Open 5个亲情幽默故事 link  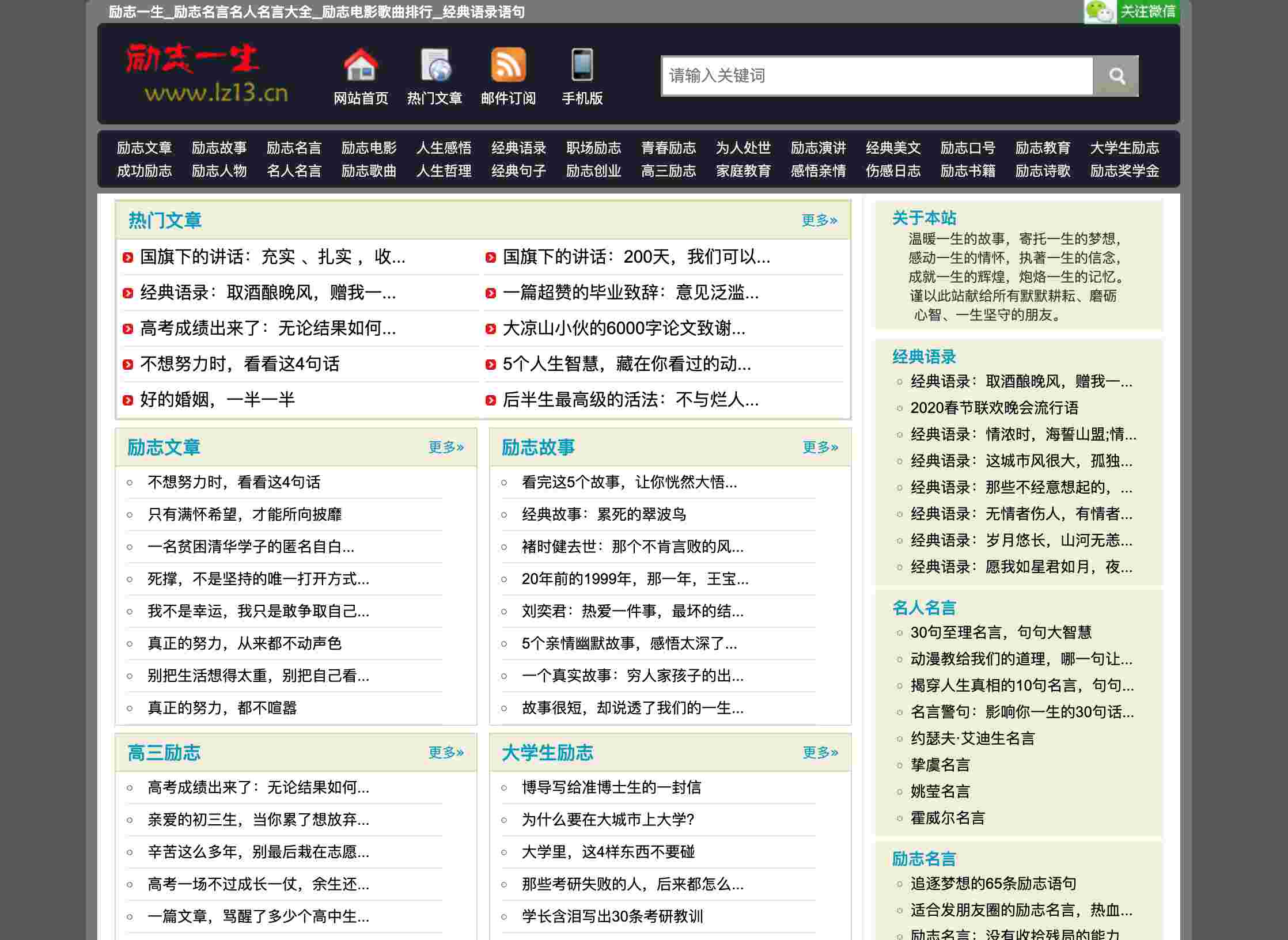pos(629,643)
